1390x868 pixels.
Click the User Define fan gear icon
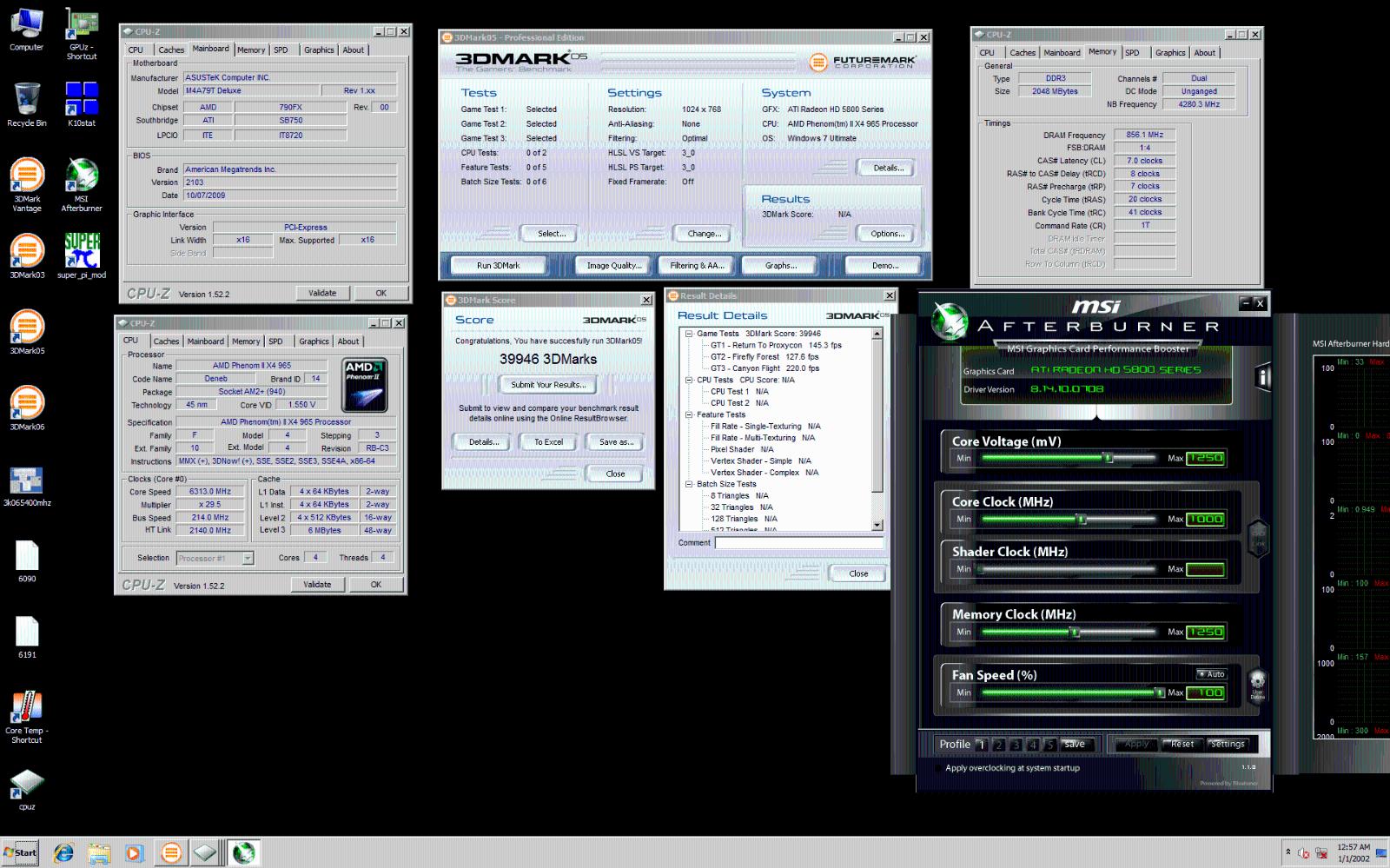[x=1257, y=685]
